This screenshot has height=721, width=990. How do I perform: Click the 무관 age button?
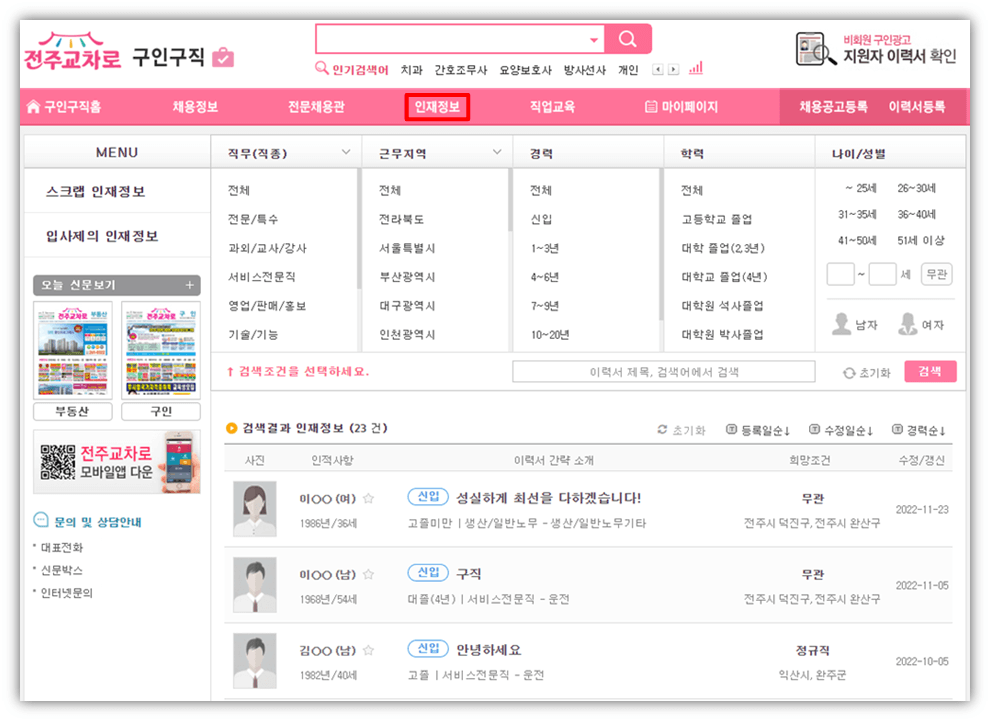click(936, 274)
